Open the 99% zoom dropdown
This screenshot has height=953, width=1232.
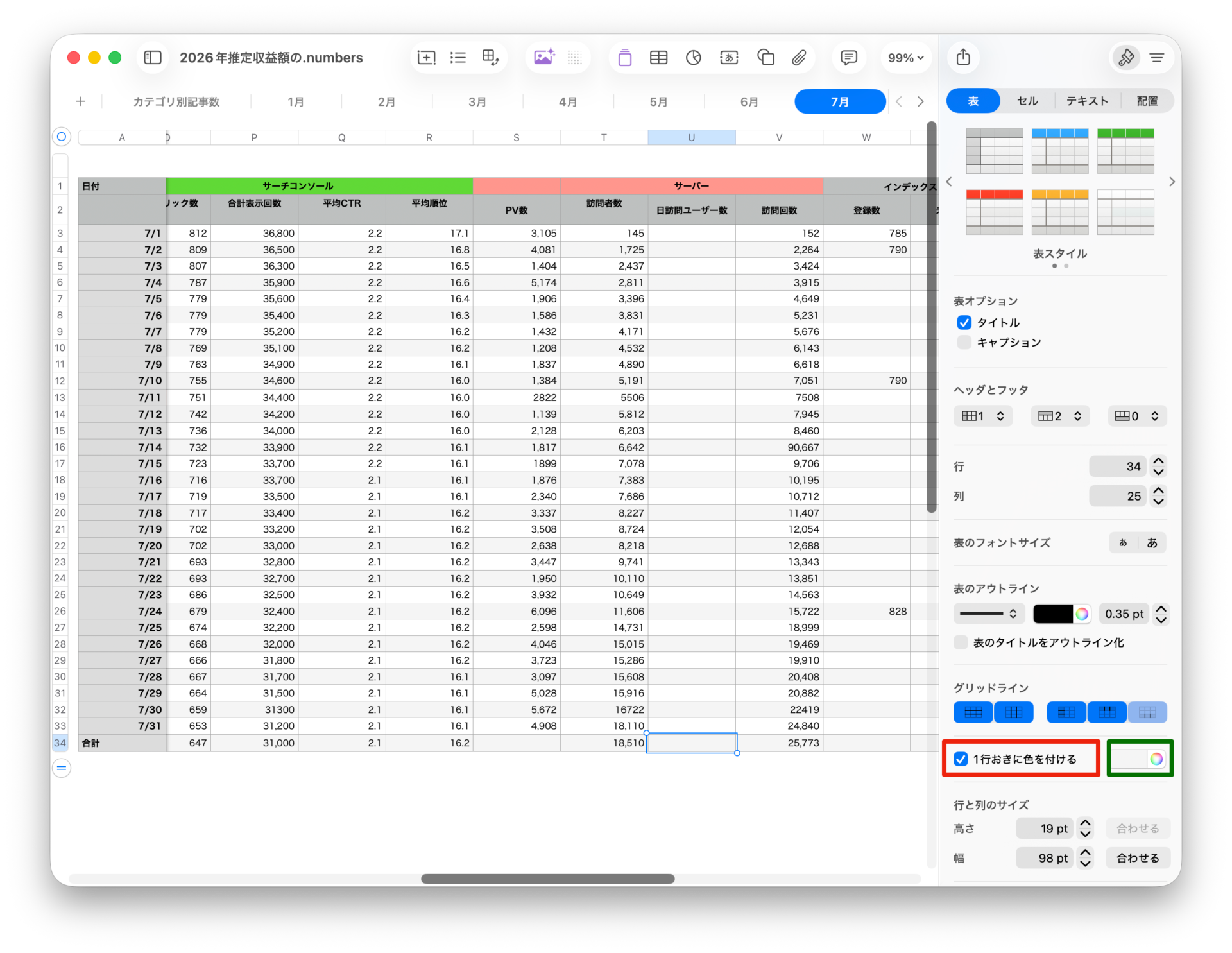[x=905, y=58]
